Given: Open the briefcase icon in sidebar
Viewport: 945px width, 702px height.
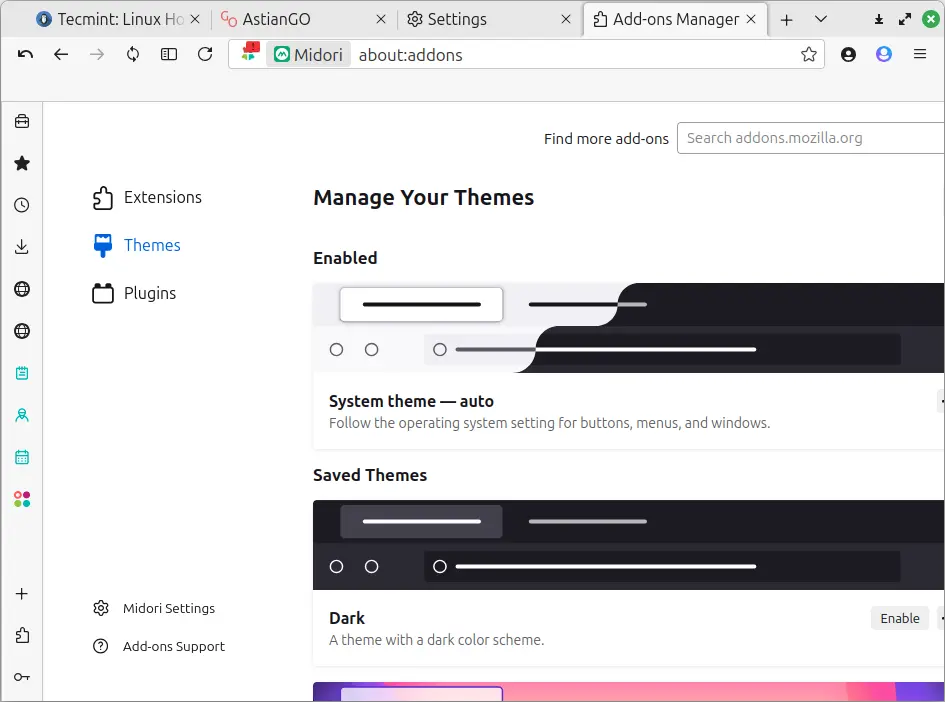Looking at the screenshot, I should pos(22,122).
